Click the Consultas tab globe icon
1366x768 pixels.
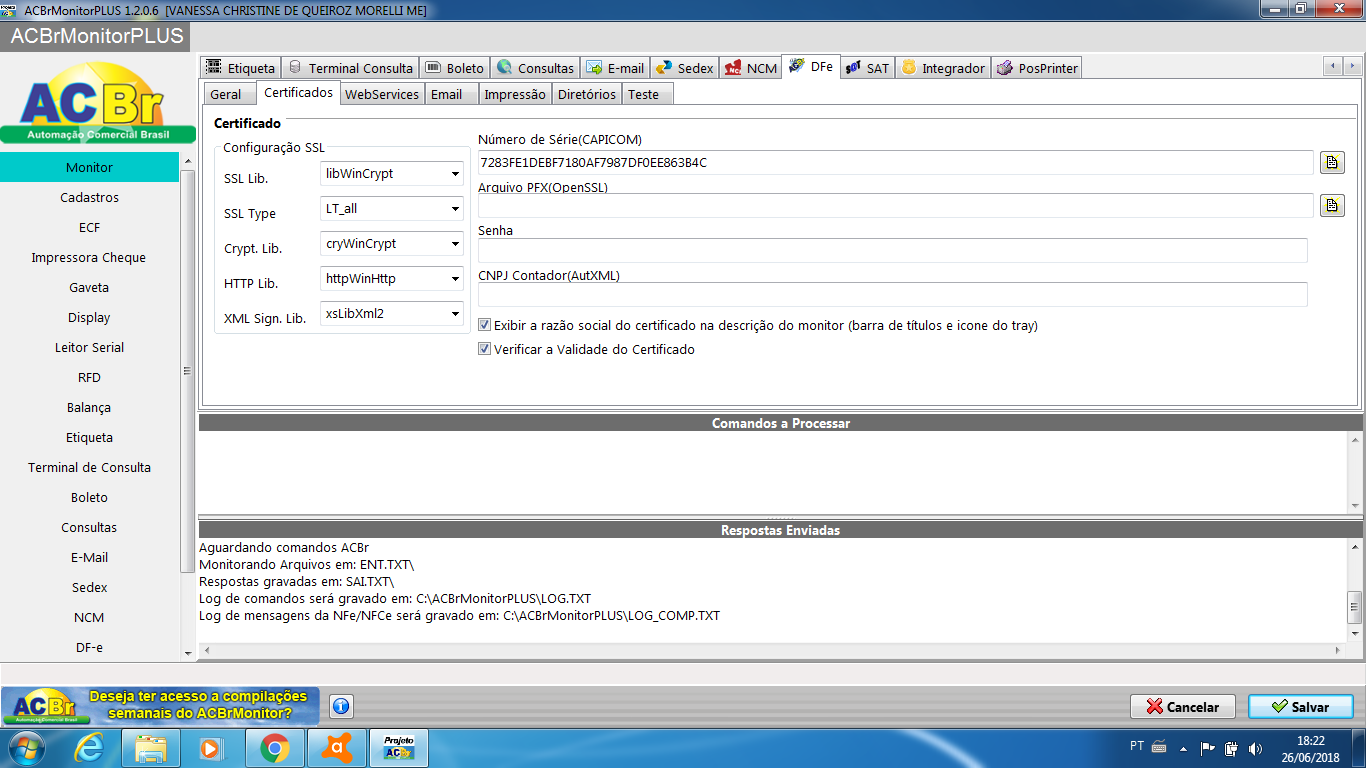(x=504, y=67)
